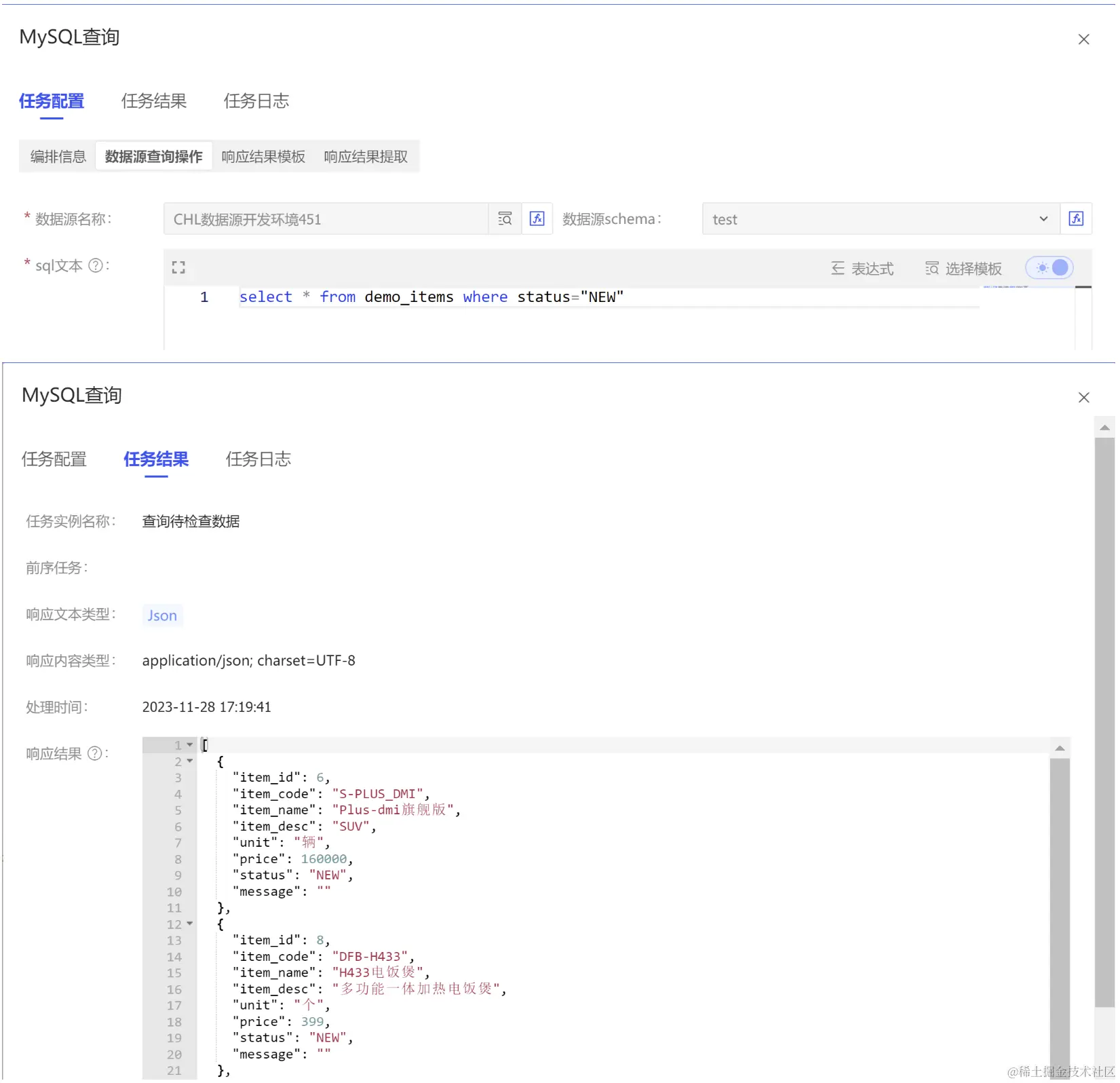
Task: Open 响应结果提取 sub-tab
Action: point(366,157)
